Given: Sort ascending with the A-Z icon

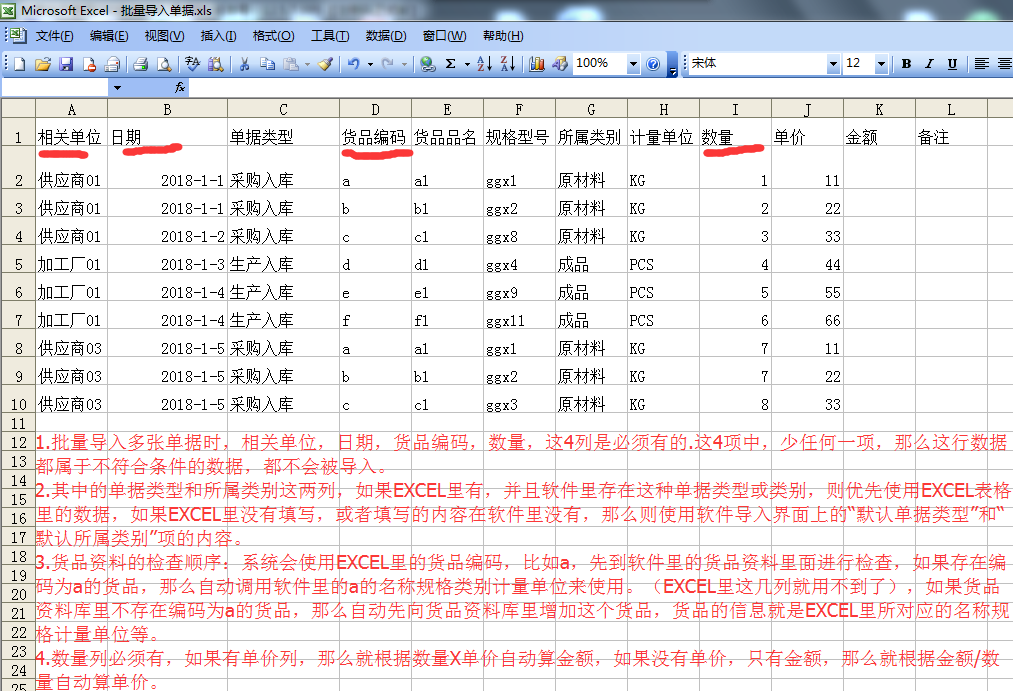Looking at the screenshot, I should [483, 64].
